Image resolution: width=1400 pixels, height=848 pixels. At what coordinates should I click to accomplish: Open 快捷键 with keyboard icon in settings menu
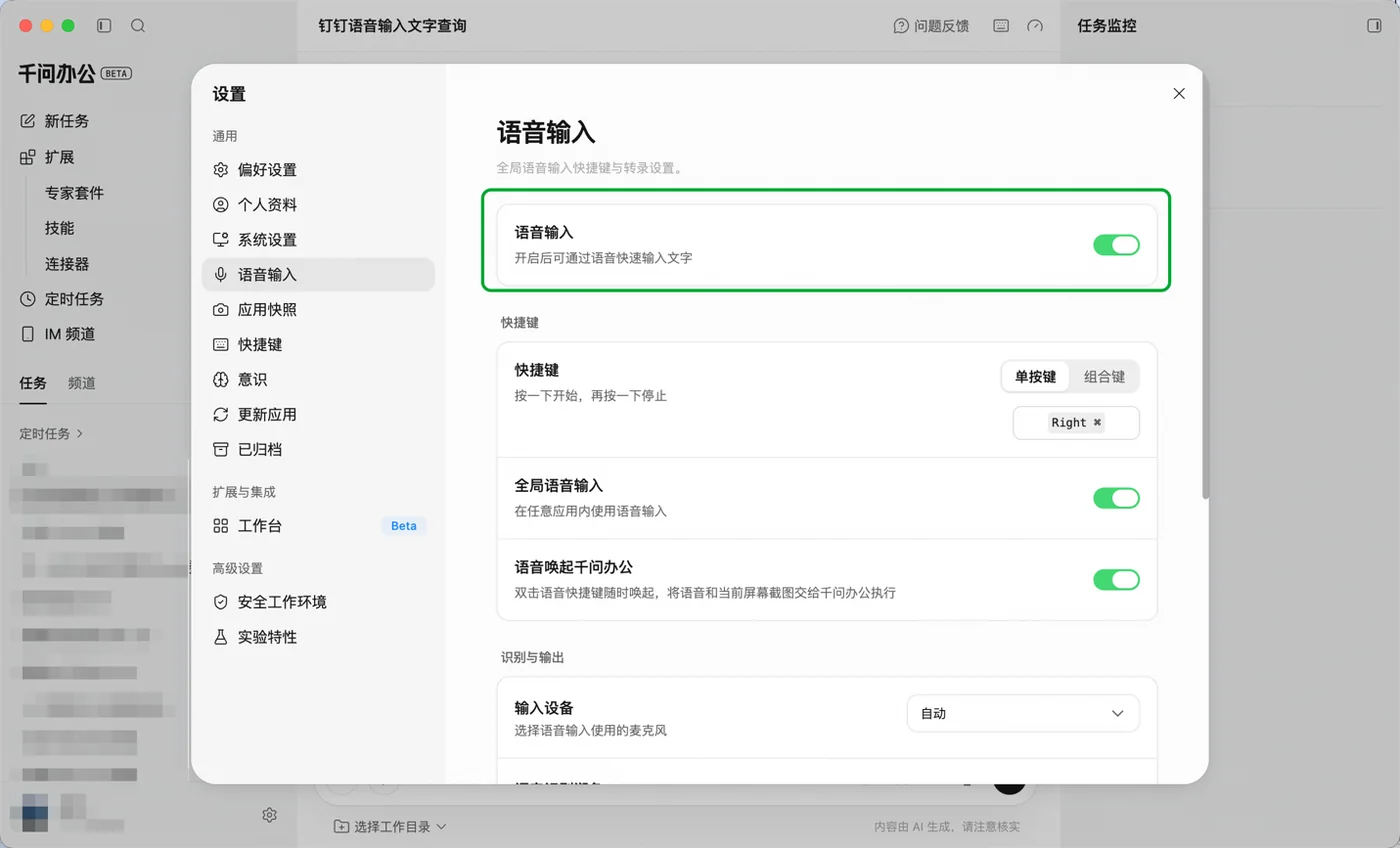point(318,345)
